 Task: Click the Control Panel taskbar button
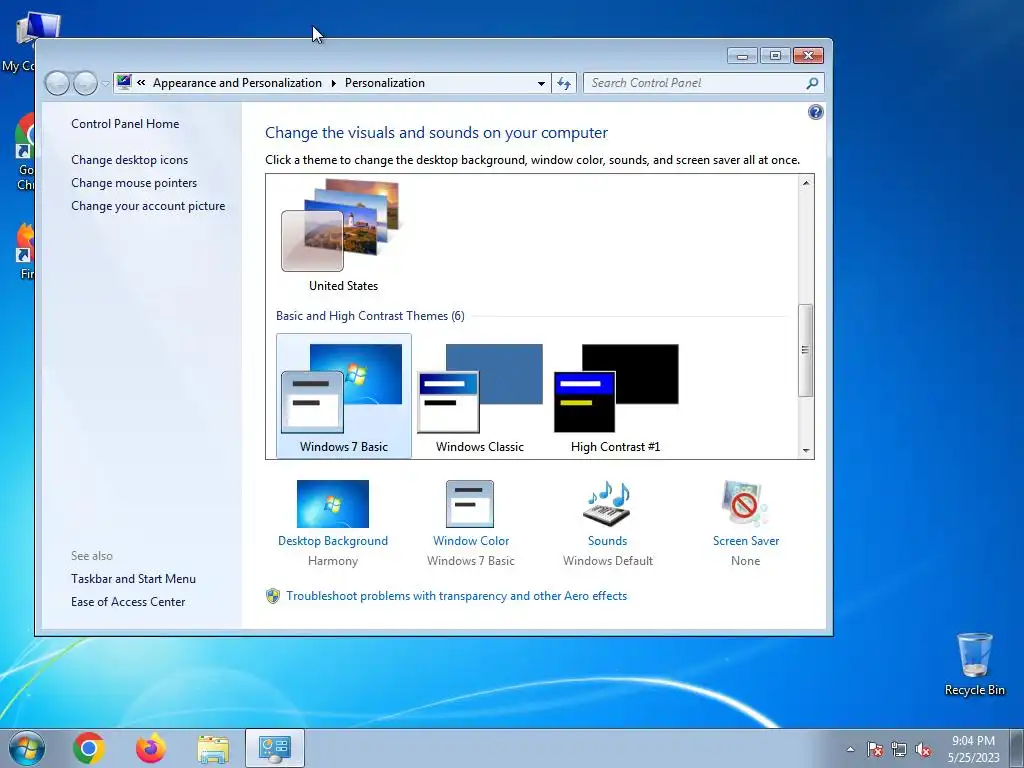[x=275, y=748]
